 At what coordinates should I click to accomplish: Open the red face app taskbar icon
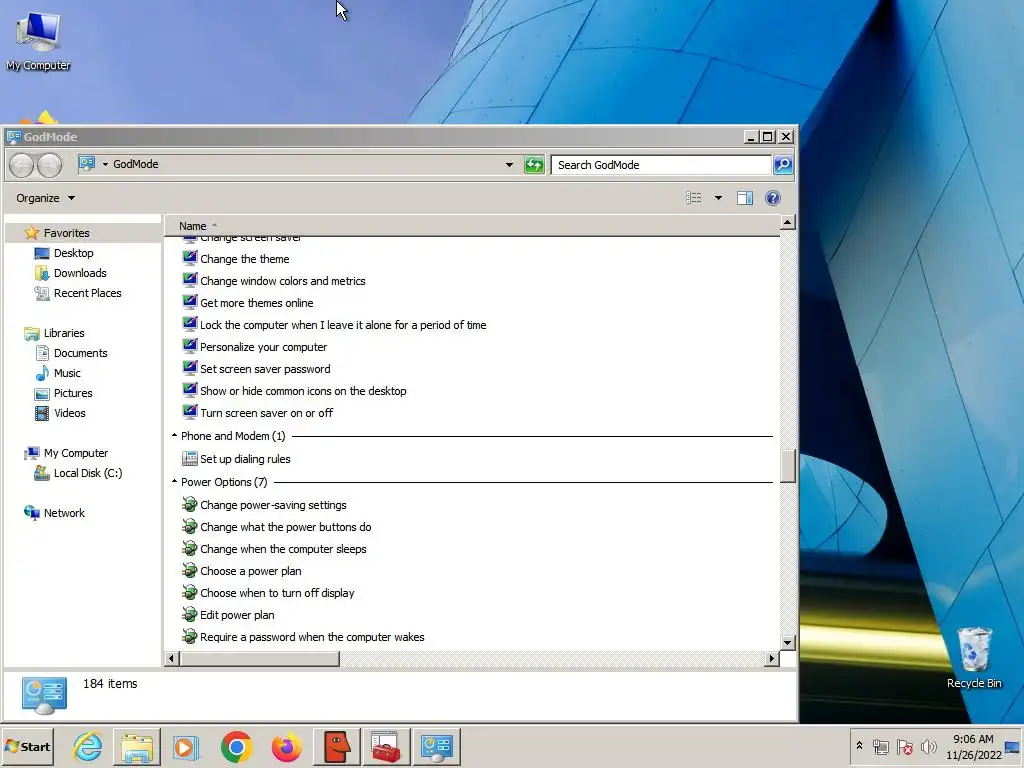click(x=337, y=746)
